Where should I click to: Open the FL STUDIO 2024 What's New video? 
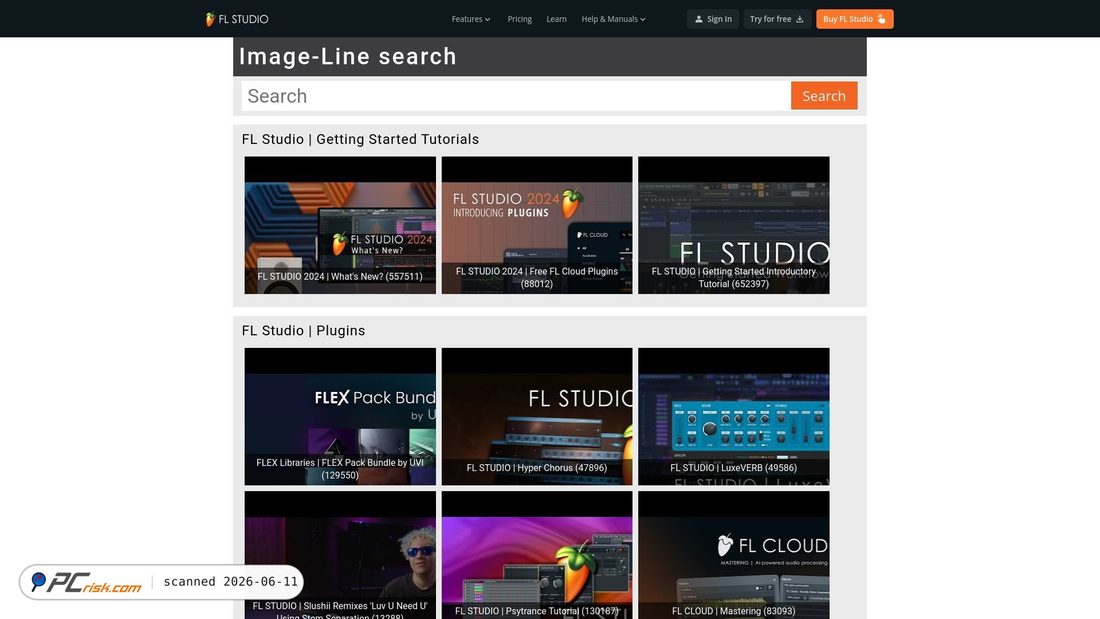coord(340,225)
